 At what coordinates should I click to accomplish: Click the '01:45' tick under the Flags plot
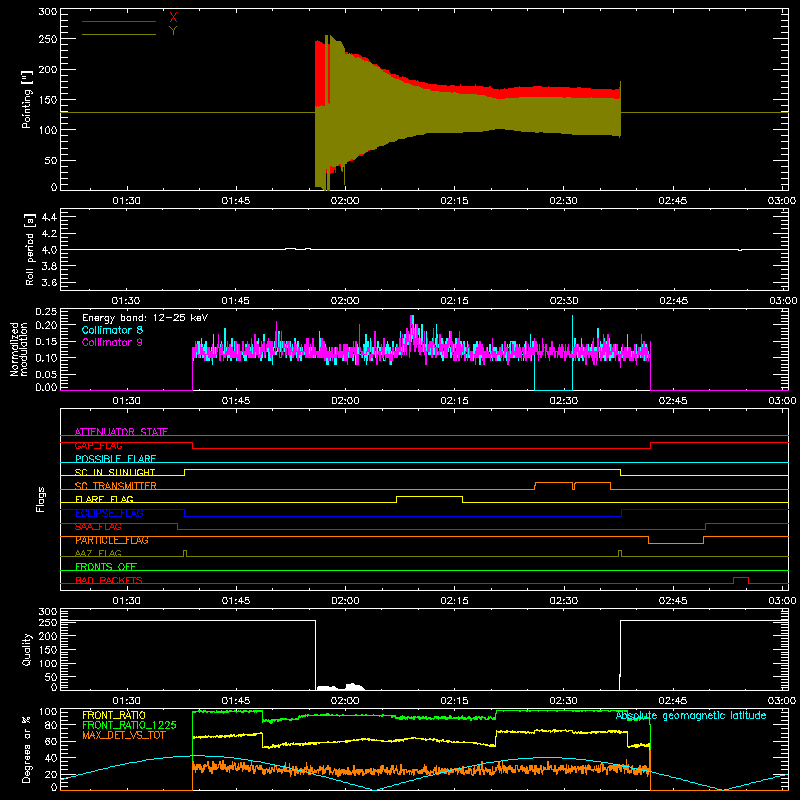click(236, 601)
